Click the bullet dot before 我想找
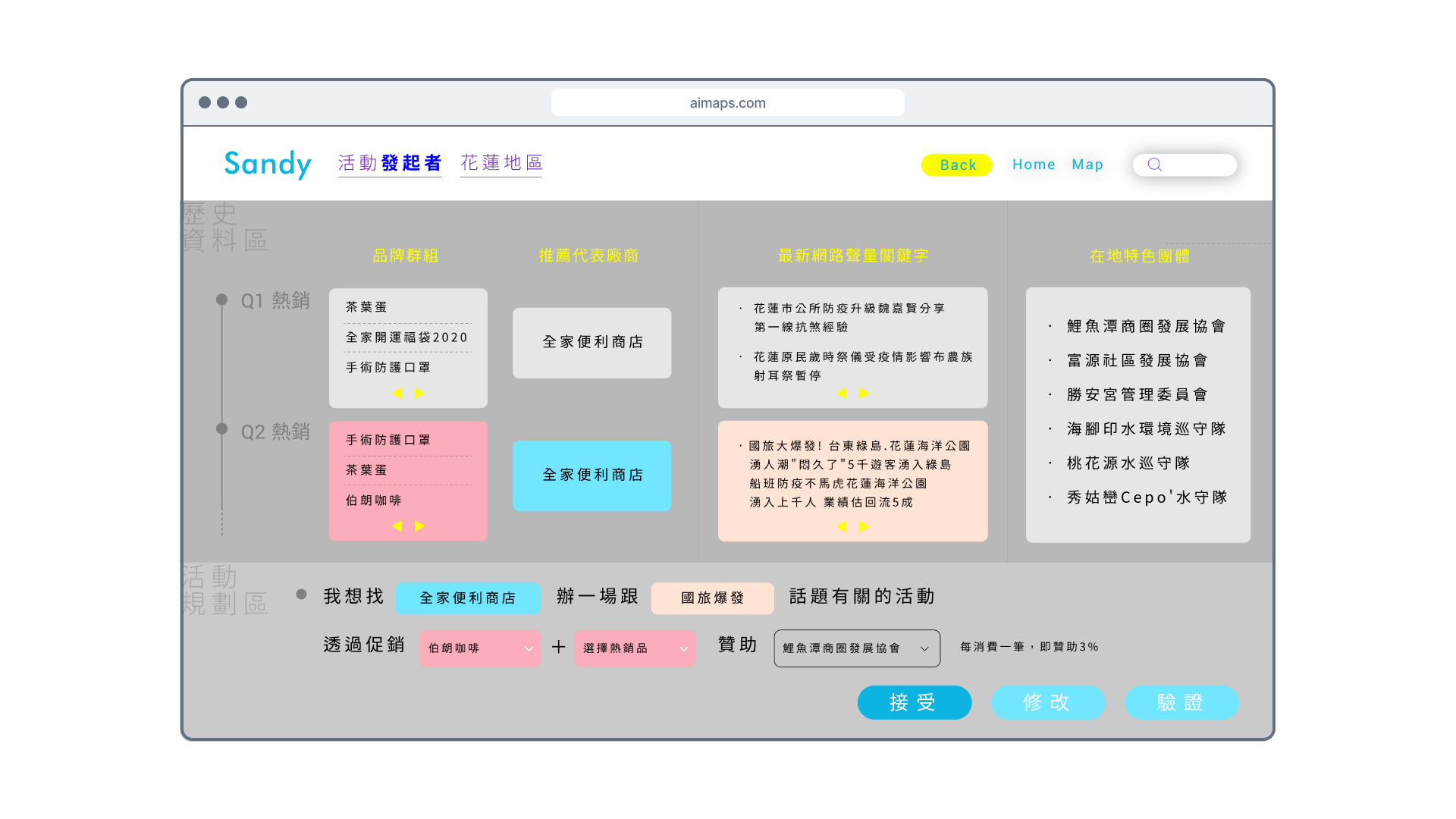1456x819 pixels. tap(301, 595)
